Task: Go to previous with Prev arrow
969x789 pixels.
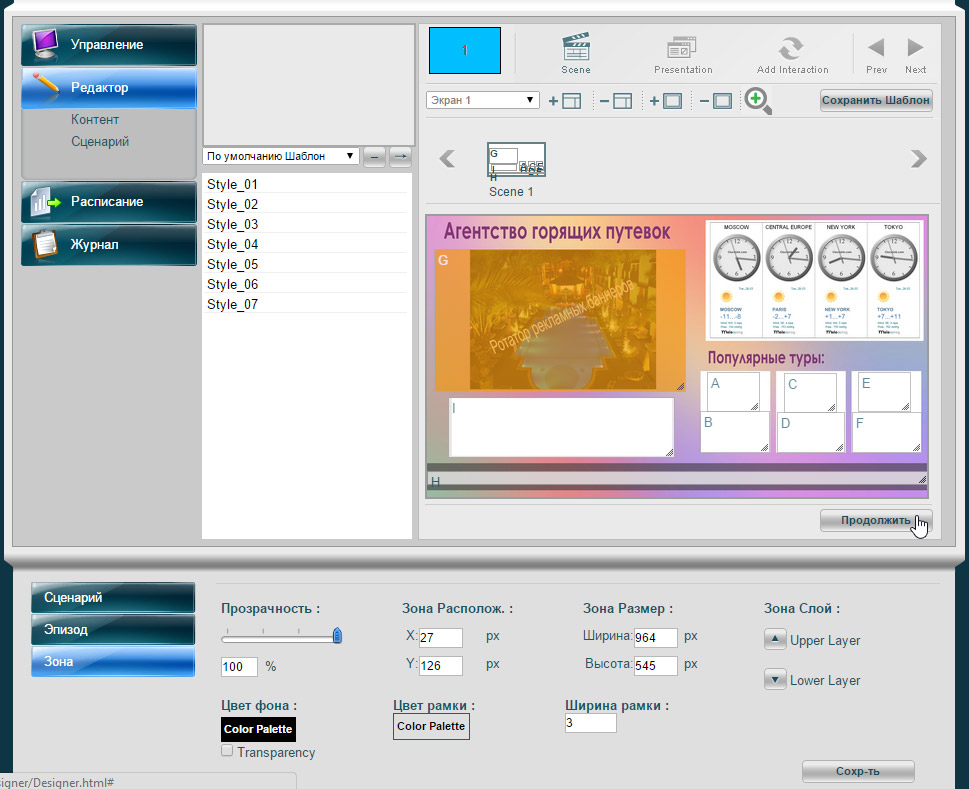Action: pyautogui.click(x=876, y=47)
